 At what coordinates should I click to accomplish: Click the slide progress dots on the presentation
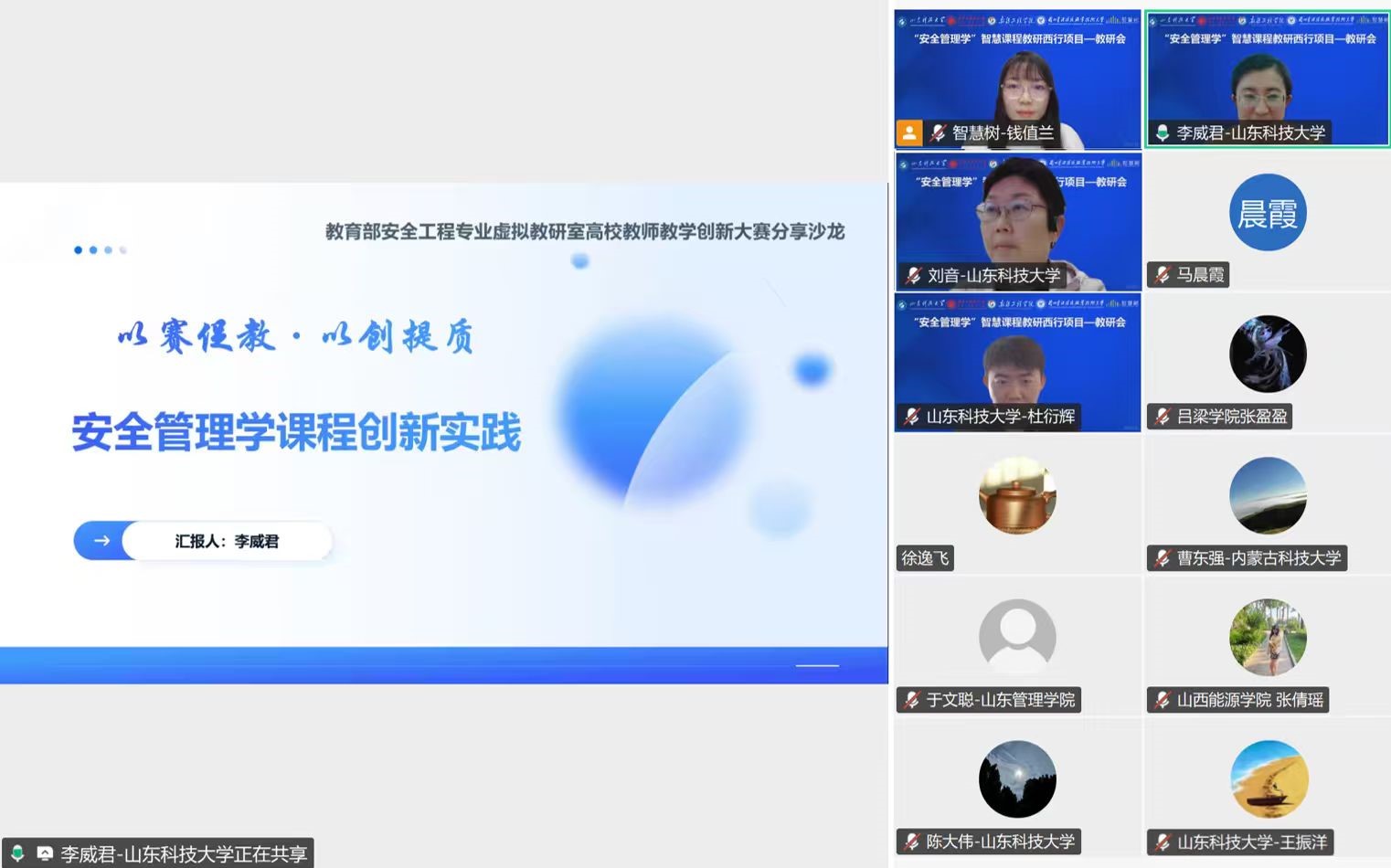click(x=100, y=249)
